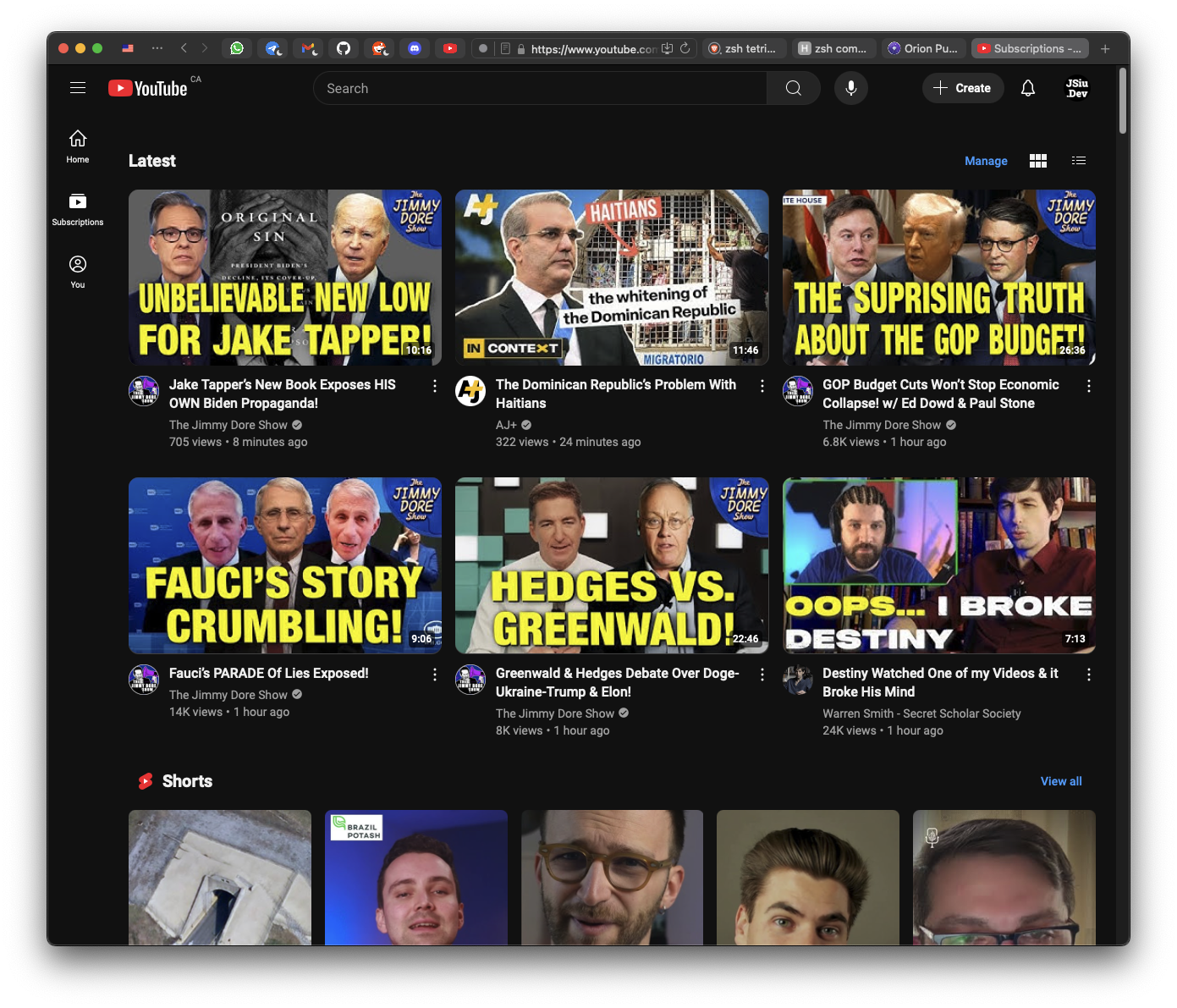Open the You section in sidebar

pyautogui.click(x=77, y=271)
